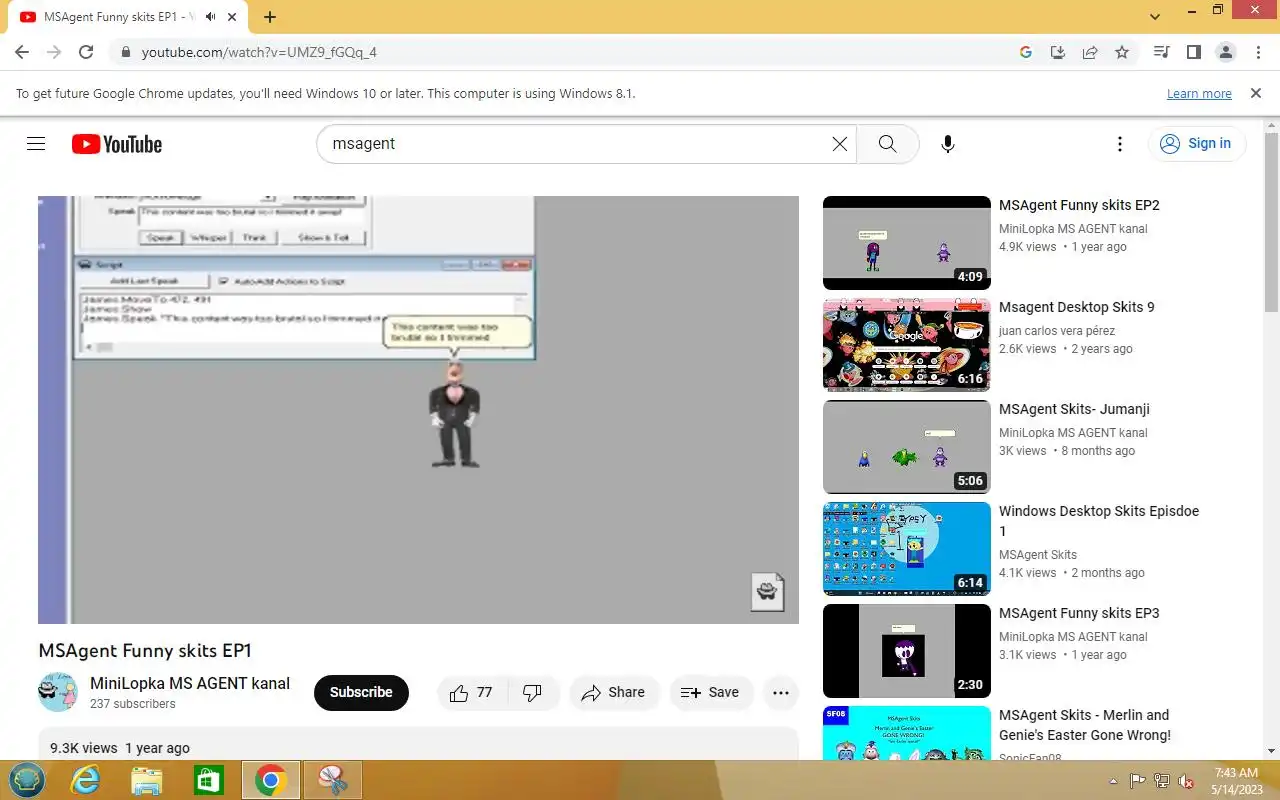Open MSAgent Funny skits EP2 thumbnail
Image resolution: width=1280 pixels, height=800 pixels.
coord(907,243)
